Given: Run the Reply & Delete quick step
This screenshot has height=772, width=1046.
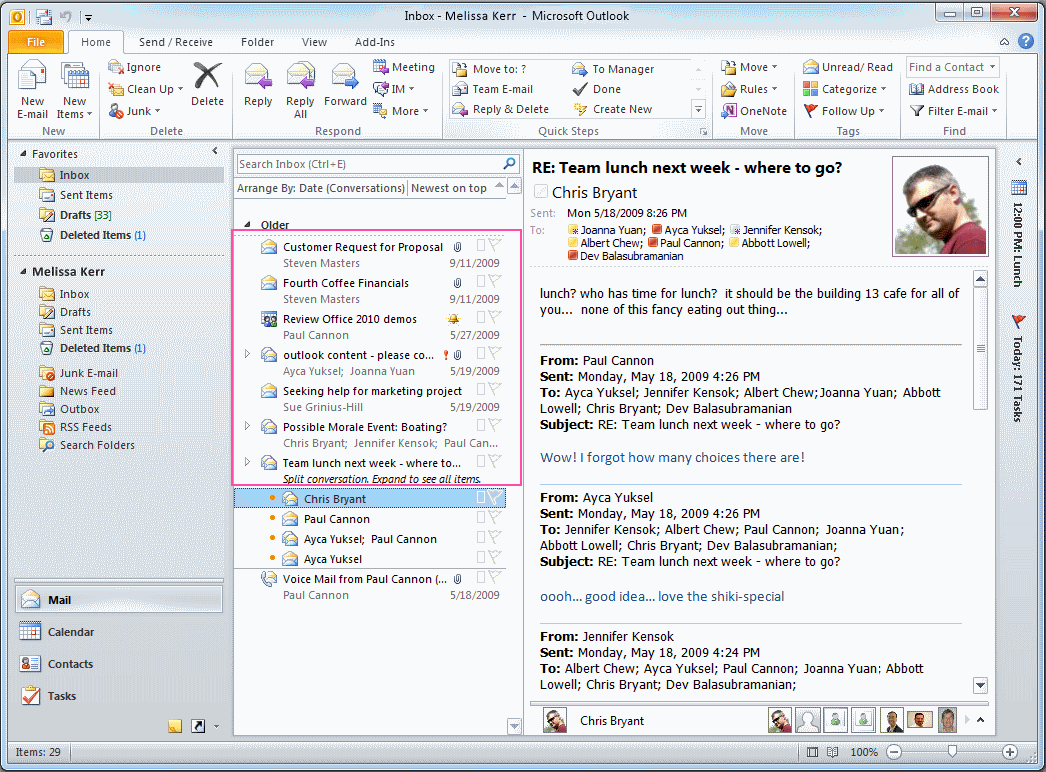Looking at the screenshot, I should (x=500, y=109).
